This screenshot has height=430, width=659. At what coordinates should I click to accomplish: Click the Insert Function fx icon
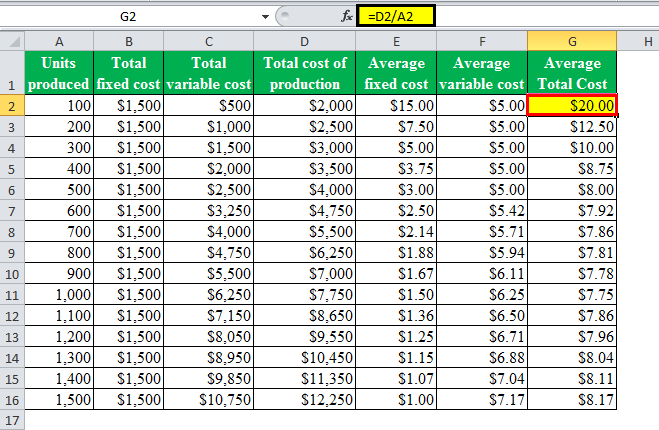click(x=346, y=16)
